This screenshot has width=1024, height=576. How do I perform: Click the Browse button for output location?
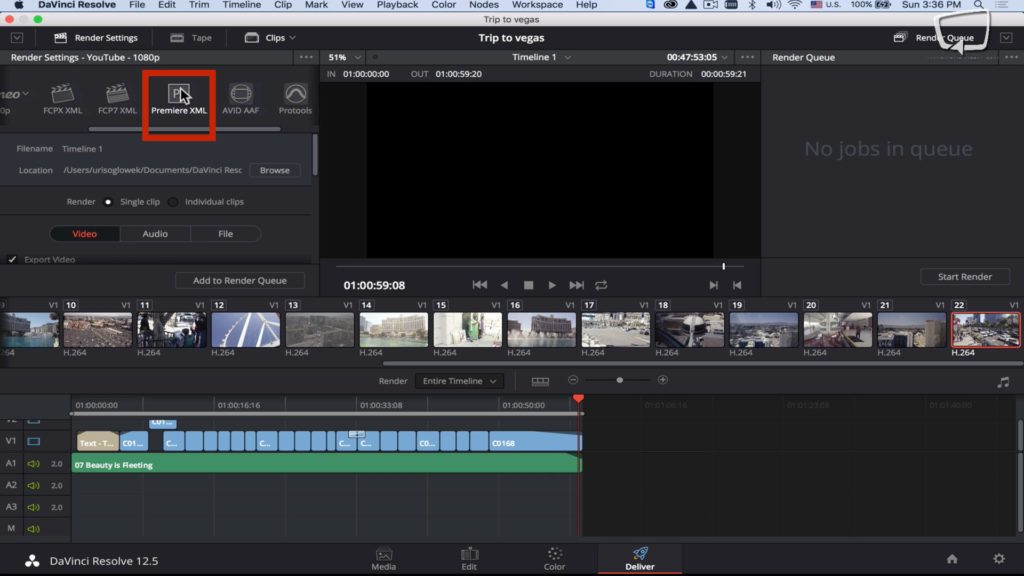click(x=274, y=170)
